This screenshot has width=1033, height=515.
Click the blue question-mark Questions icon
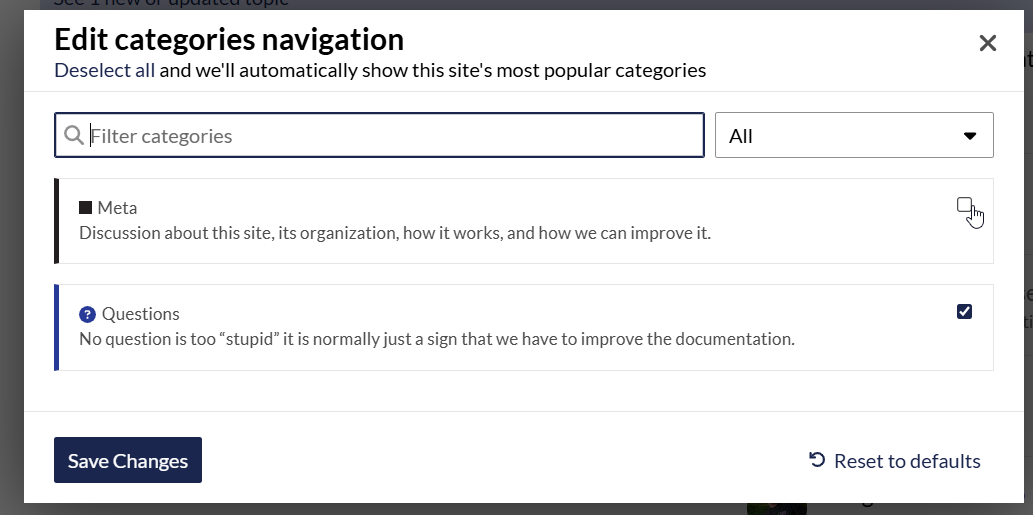(x=87, y=315)
